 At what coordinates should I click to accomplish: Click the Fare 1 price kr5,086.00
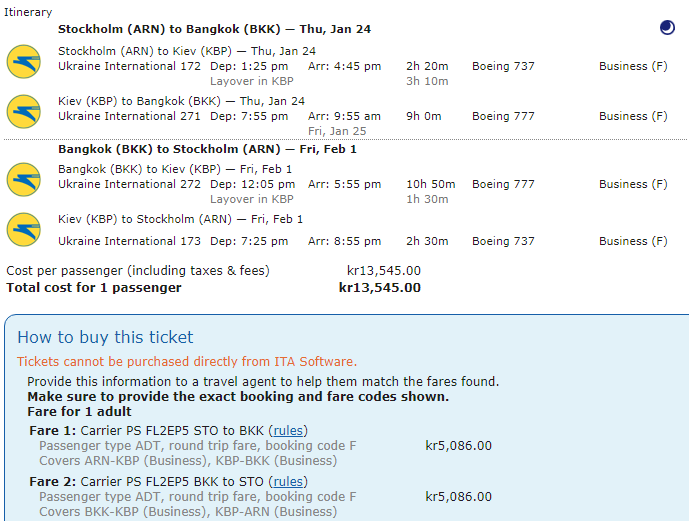[x=458, y=446]
